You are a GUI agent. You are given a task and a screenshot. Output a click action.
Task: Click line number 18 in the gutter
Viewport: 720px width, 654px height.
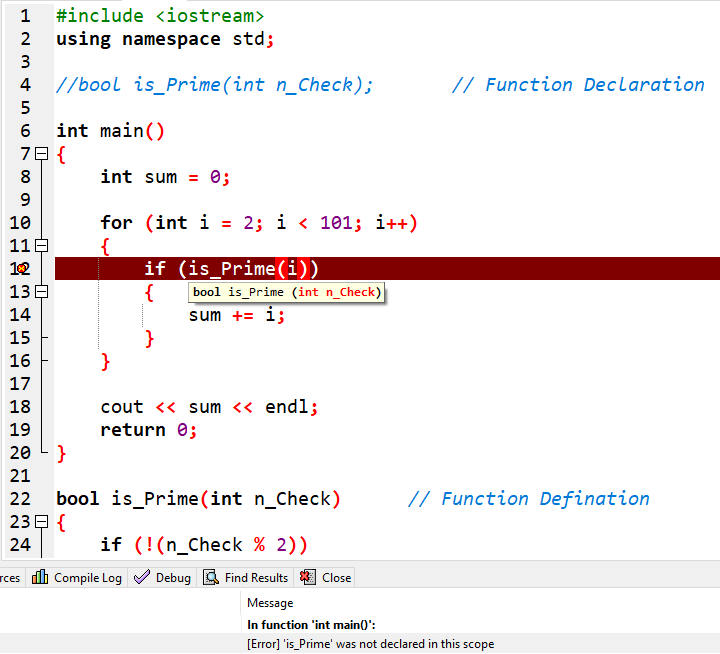20,407
